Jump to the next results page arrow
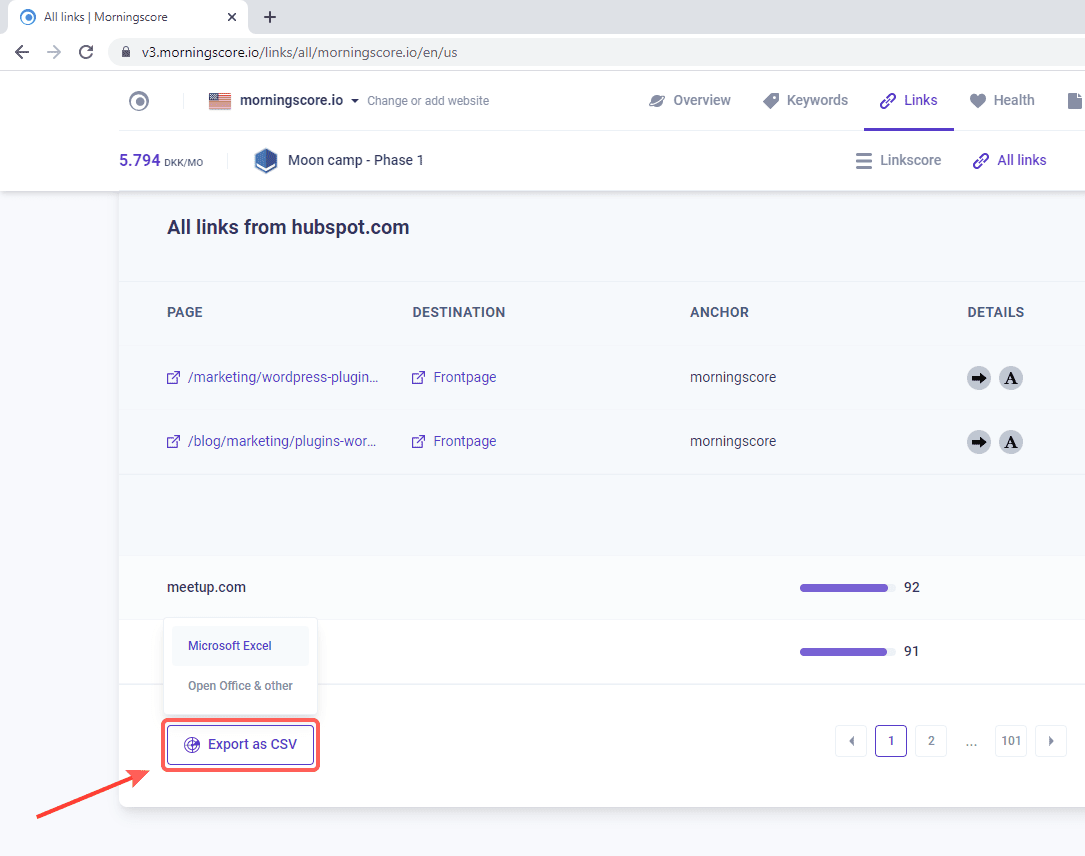The height and width of the screenshot is (856, 1085). (x=1051, y=741)
